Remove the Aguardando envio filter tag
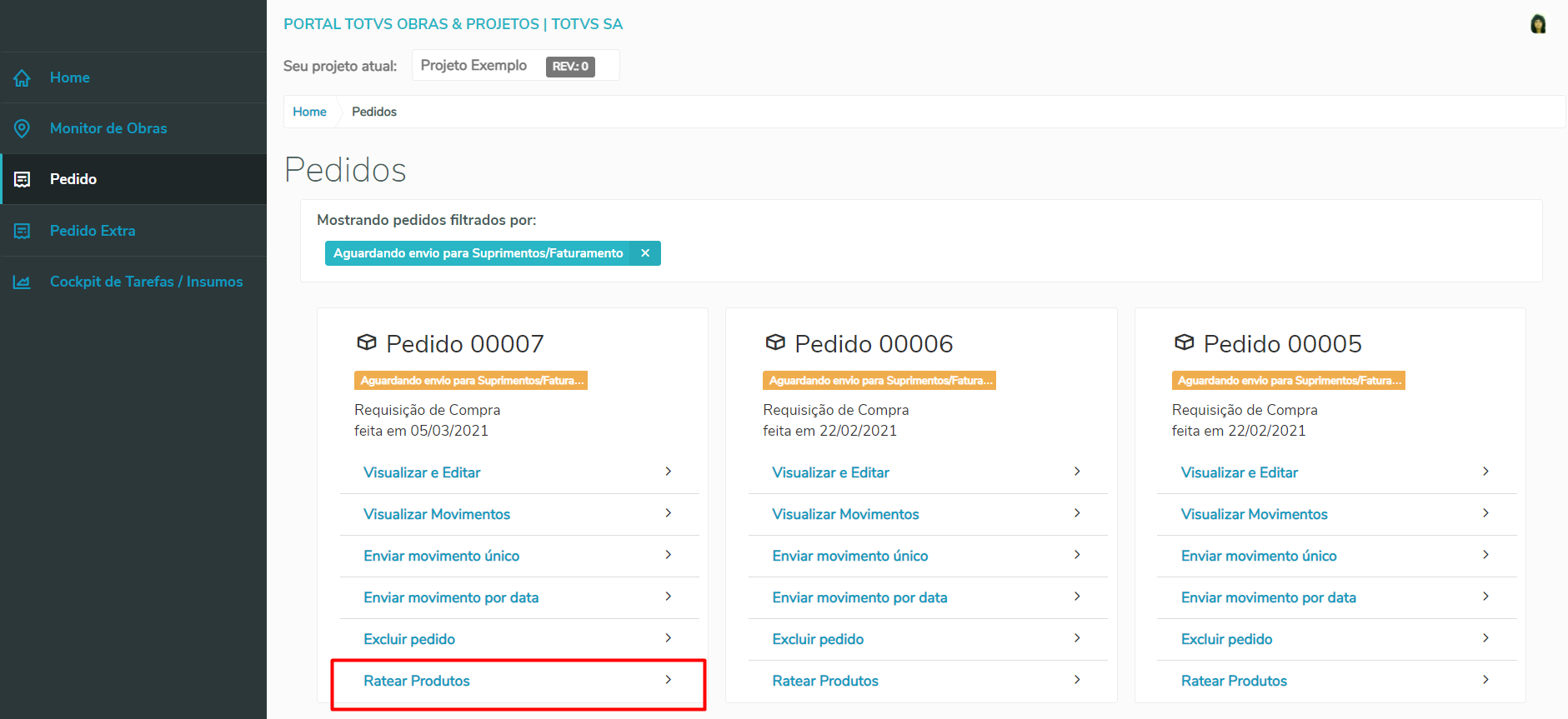The image size is (1568, 719). 645,253
